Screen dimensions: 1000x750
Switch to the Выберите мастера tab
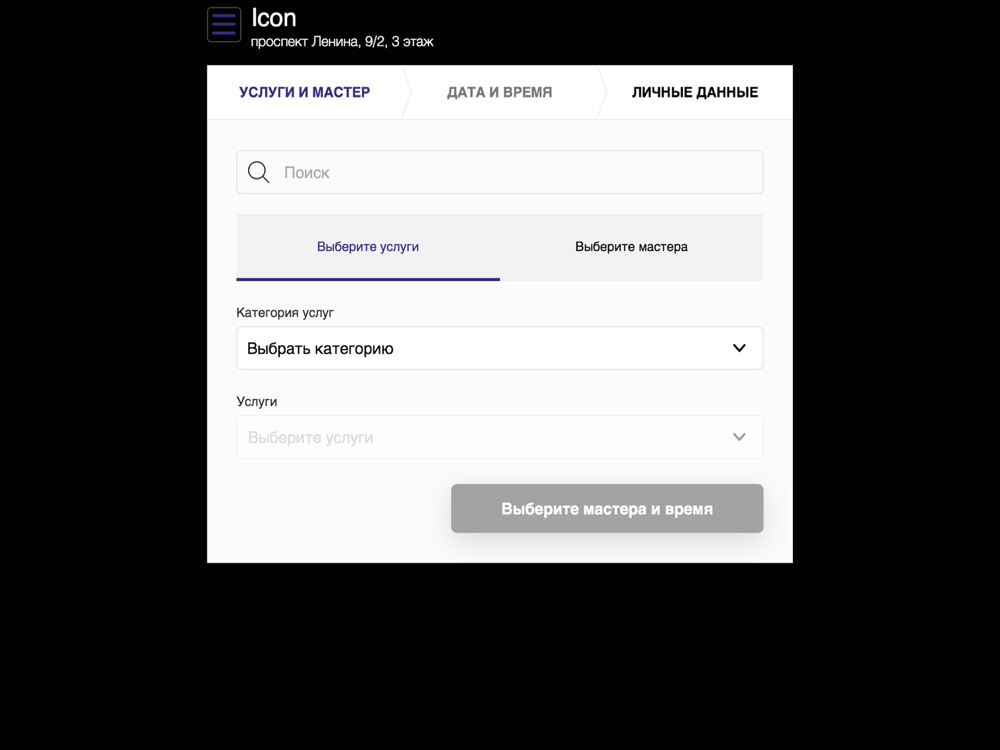(x=631, y=247)
